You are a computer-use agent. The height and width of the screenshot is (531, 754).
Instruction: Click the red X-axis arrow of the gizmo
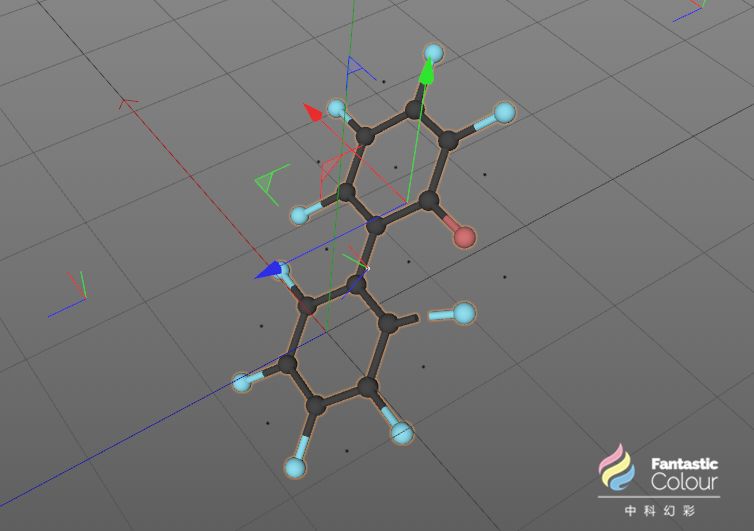pyautogui.click(x=313, y=113)
